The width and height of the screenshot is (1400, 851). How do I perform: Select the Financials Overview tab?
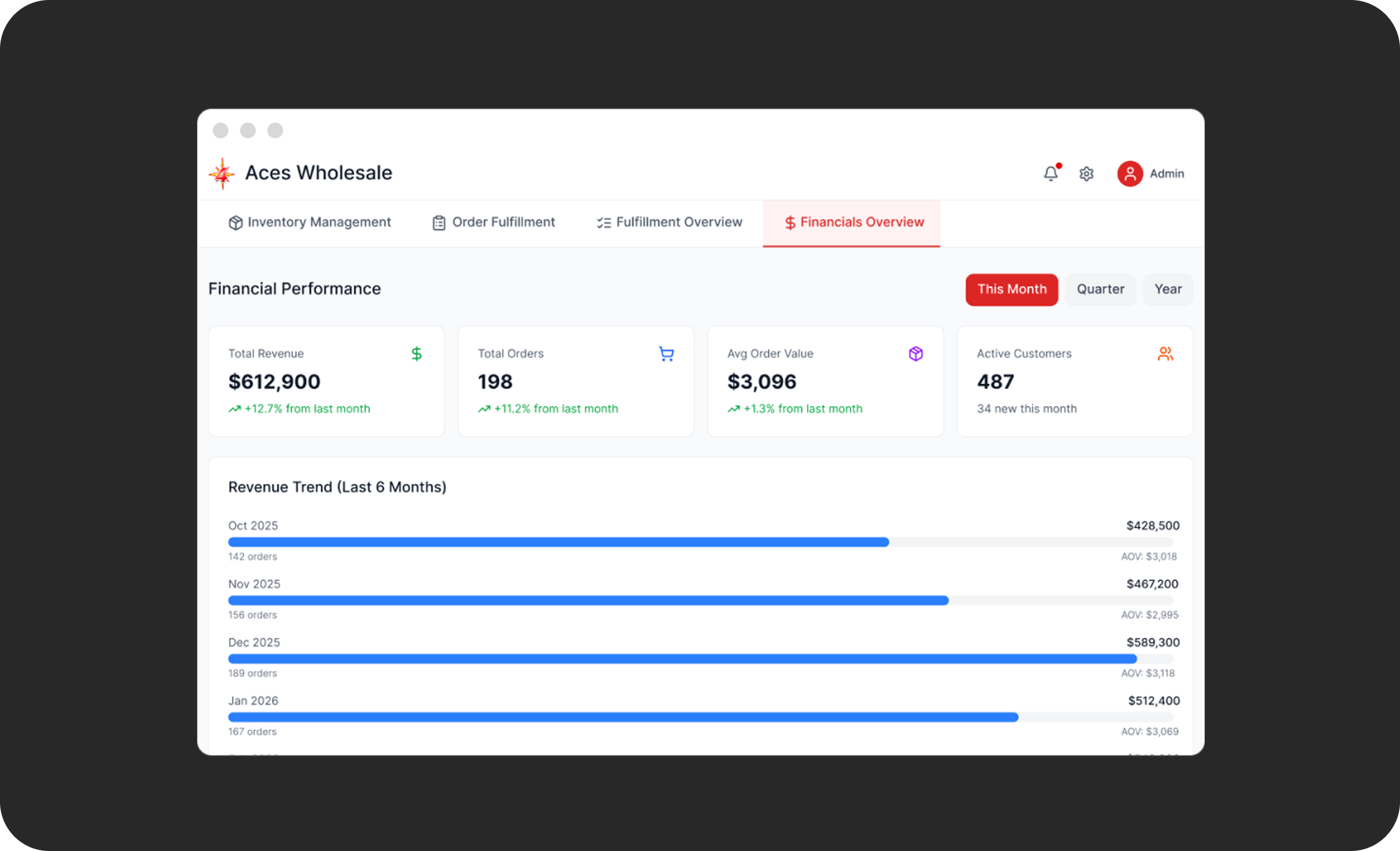click(x=854, y=222)
